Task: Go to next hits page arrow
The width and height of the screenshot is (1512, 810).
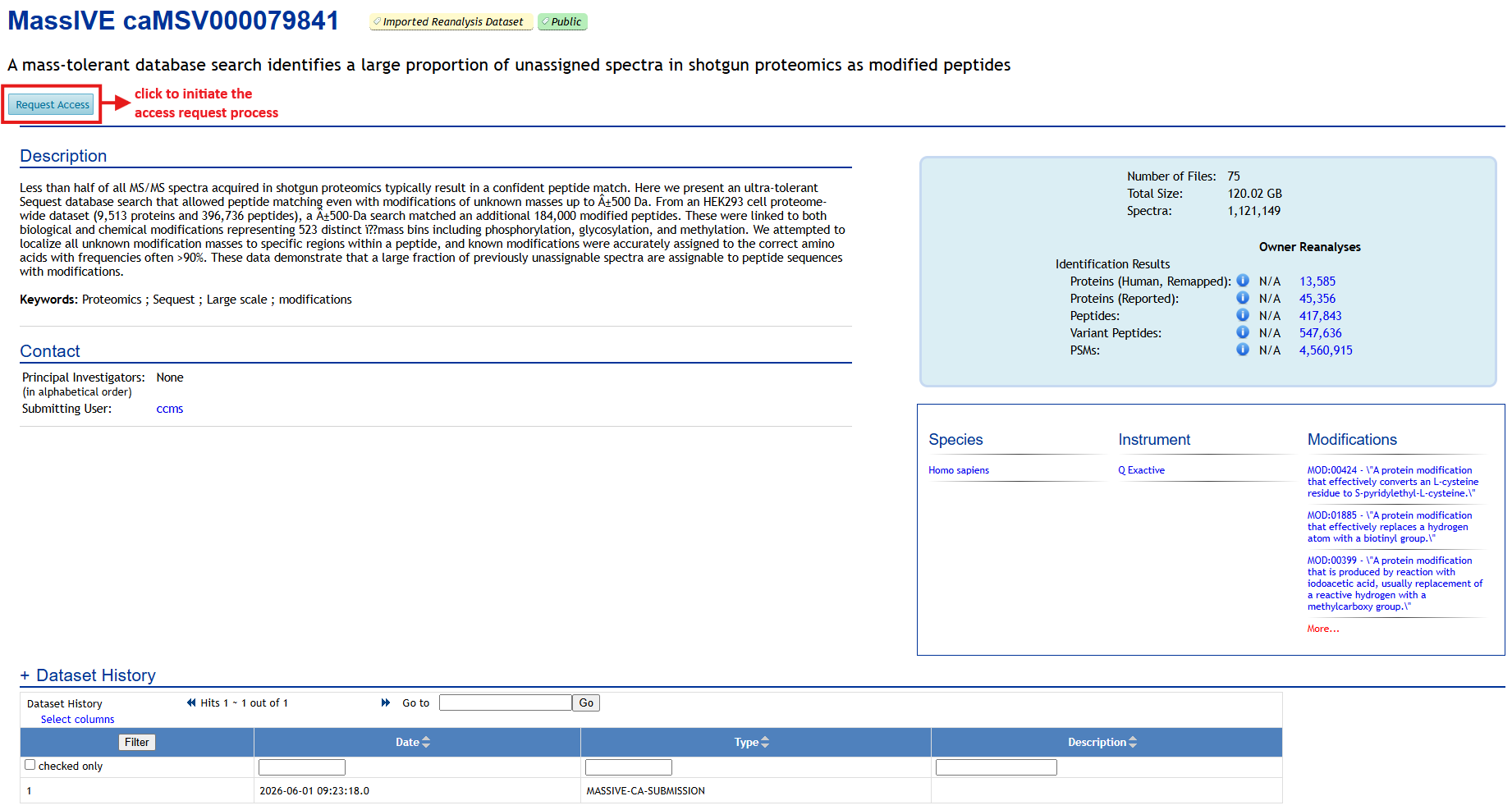Action: [x=386, y=702]
